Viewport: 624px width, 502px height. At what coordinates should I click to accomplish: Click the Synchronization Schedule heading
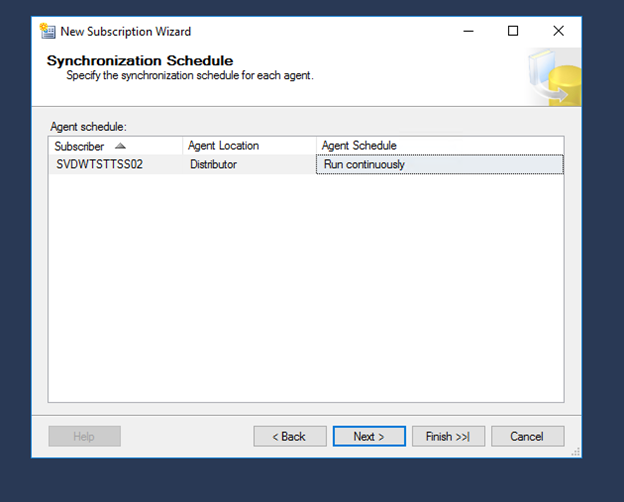(140, 61)
